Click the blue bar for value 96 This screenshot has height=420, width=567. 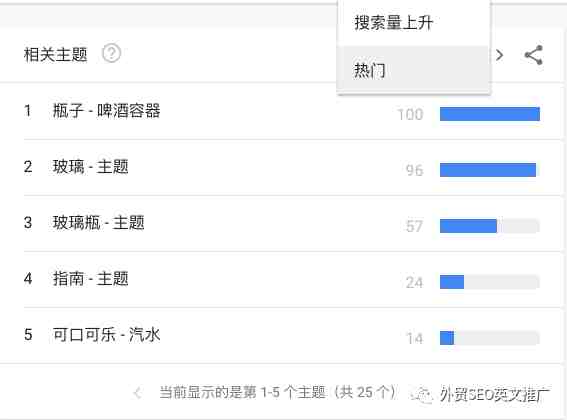[x=488, y=170]
